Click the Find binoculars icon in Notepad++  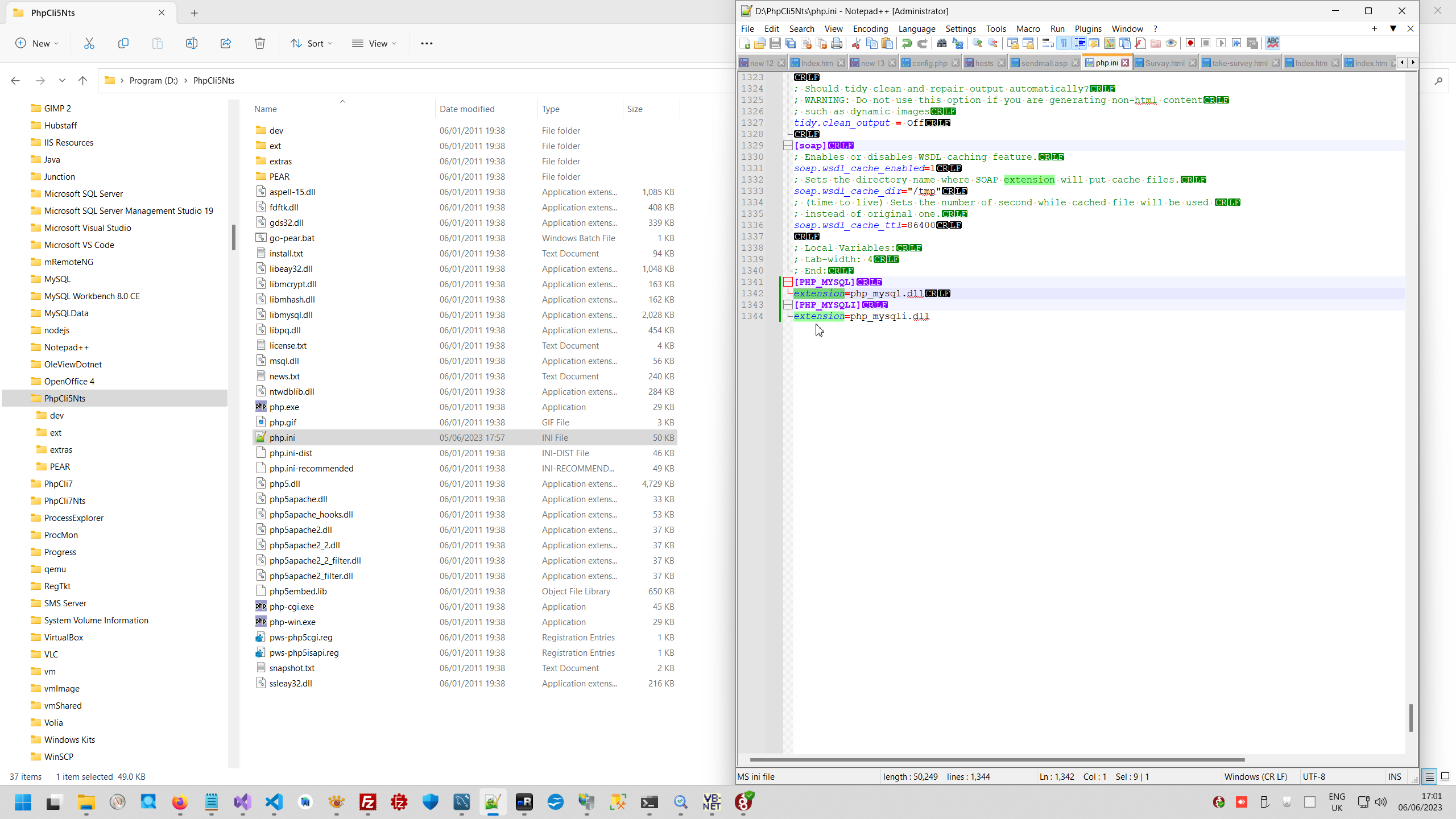[942, 43]
